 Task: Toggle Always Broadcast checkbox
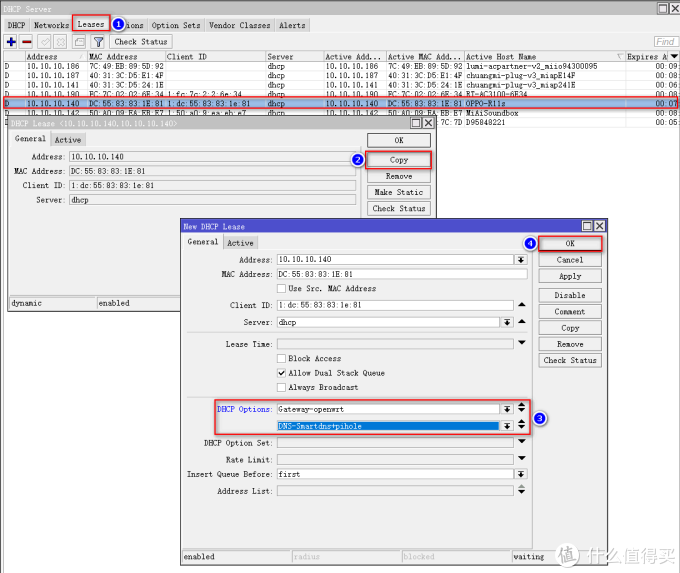(281, 387)
